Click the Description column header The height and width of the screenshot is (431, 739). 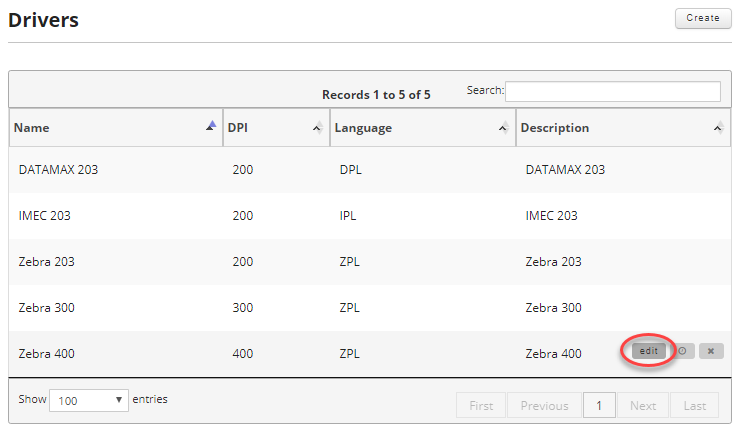(623, 128)
